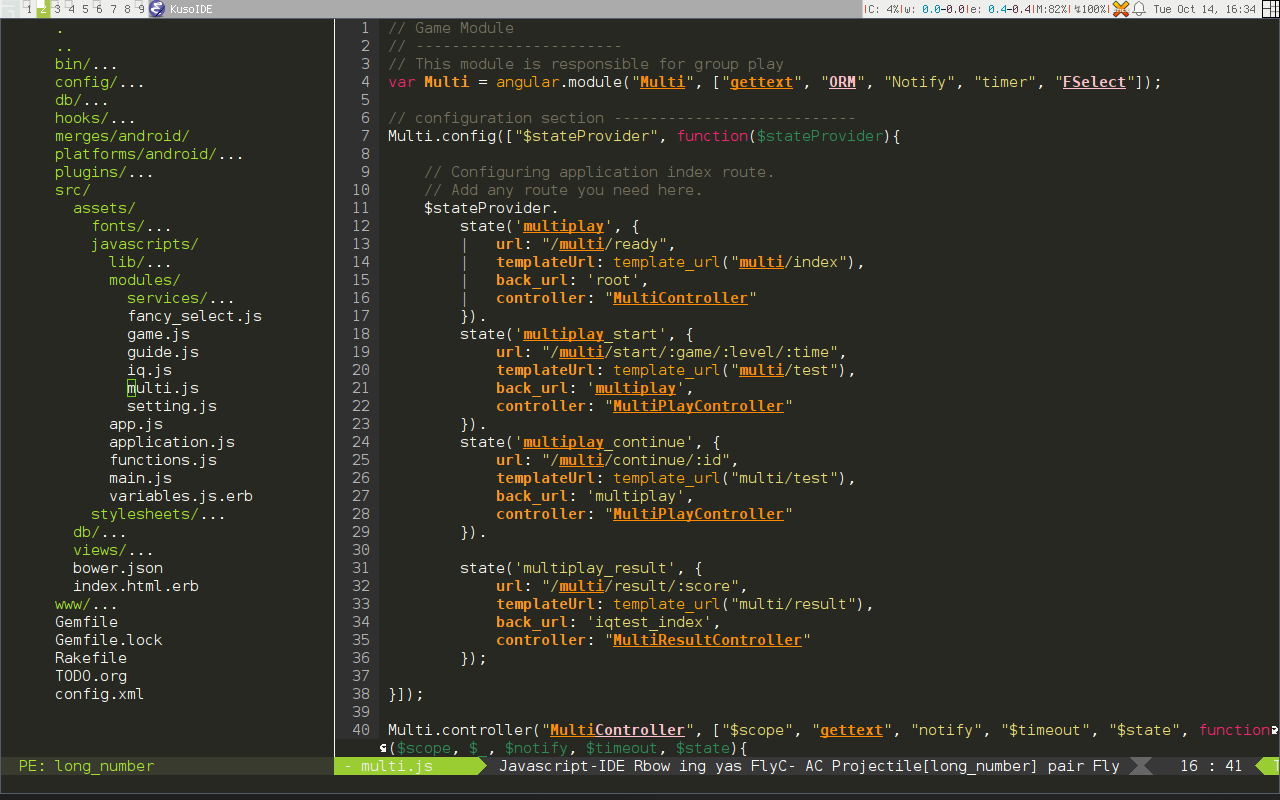Switch to workspace 5

85,9
